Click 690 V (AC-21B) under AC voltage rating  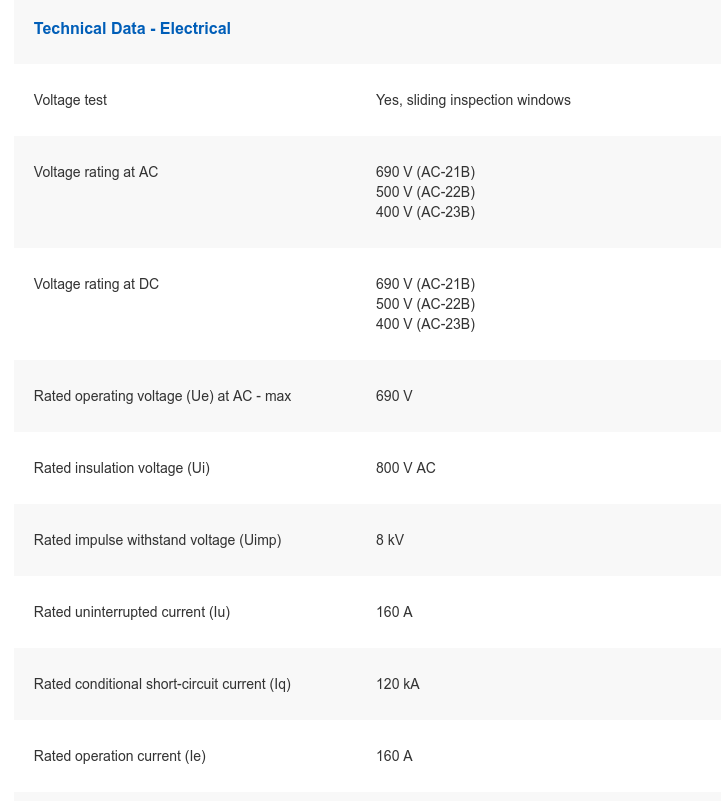tap(425, 172)
